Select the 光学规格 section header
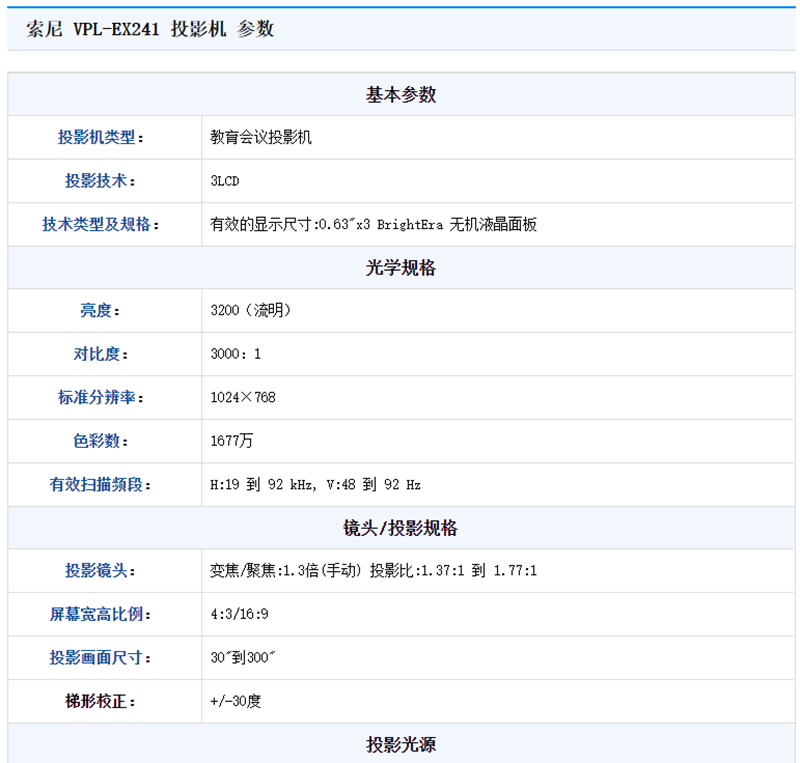 point(401,268)
